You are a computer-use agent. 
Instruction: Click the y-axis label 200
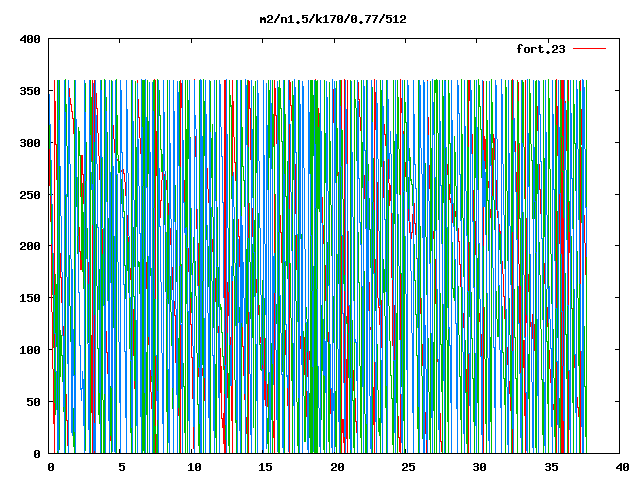[x=30, y=246]
